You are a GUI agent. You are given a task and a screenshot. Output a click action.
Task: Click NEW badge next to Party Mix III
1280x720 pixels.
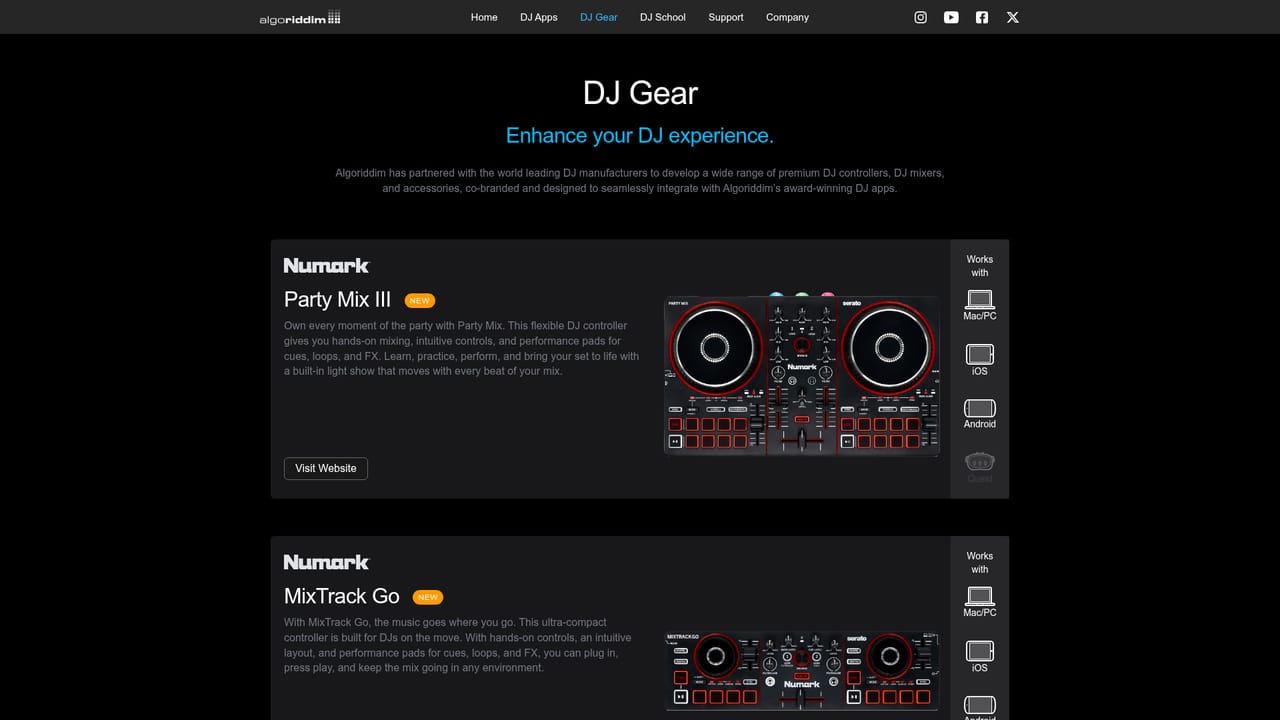[420, 300]
